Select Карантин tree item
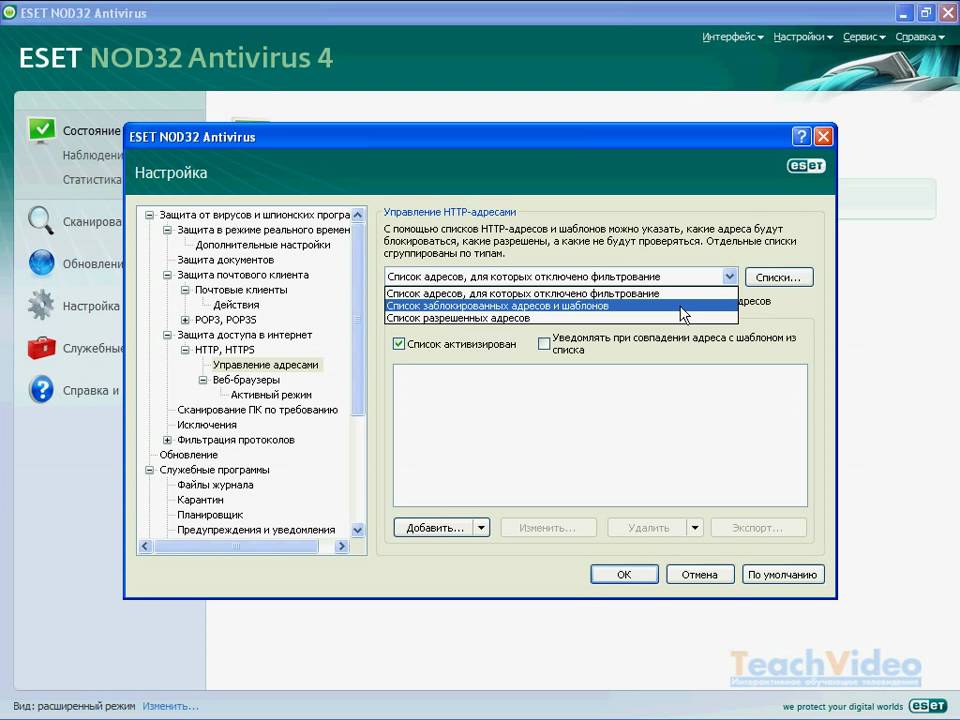This screenshot has width=960, height=720. click(x=200, y=500)
